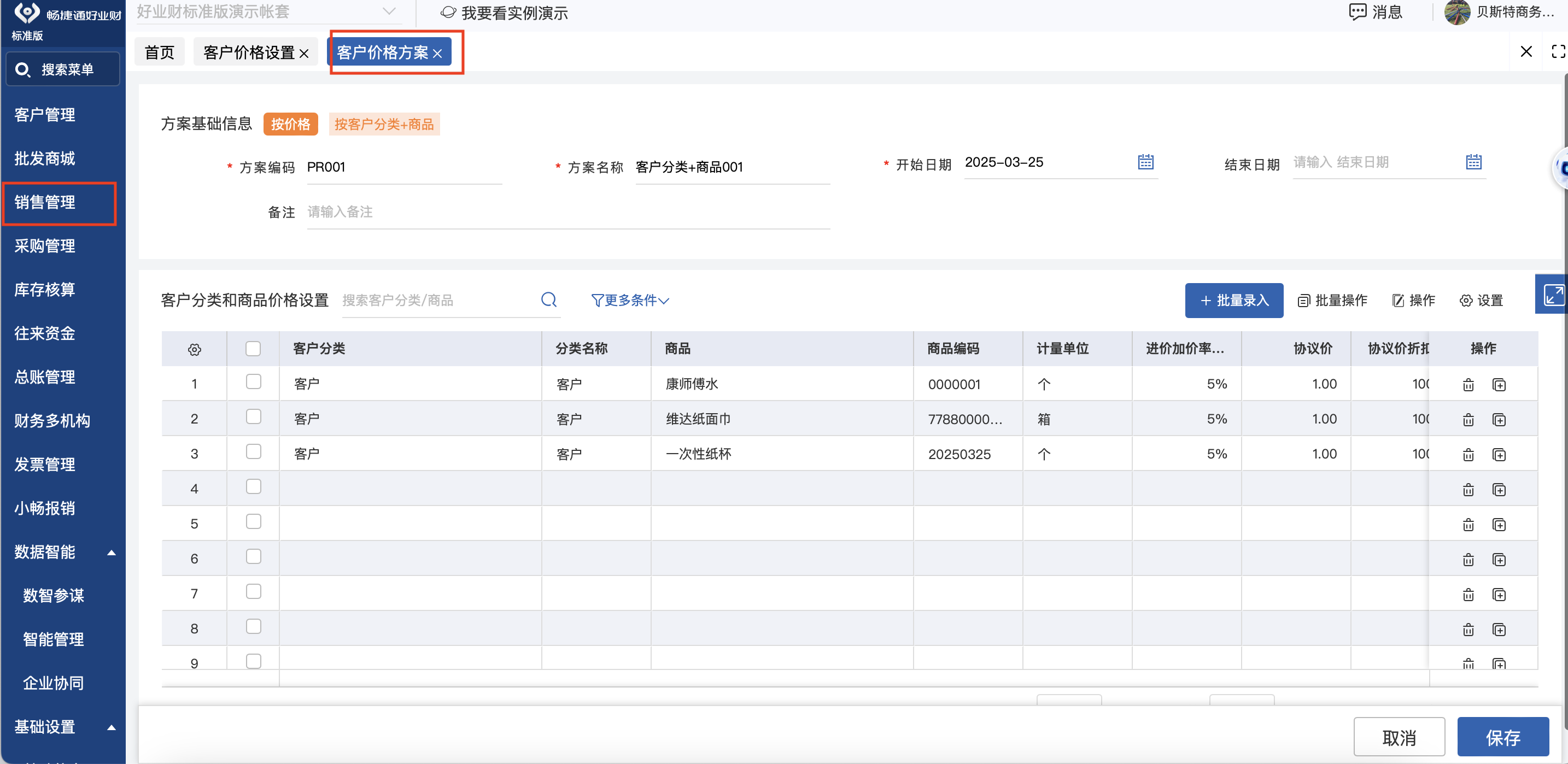The width and height of the screenshot is (1568, 764).
Task: Click trash icon in row 4
Action: 1468,490
